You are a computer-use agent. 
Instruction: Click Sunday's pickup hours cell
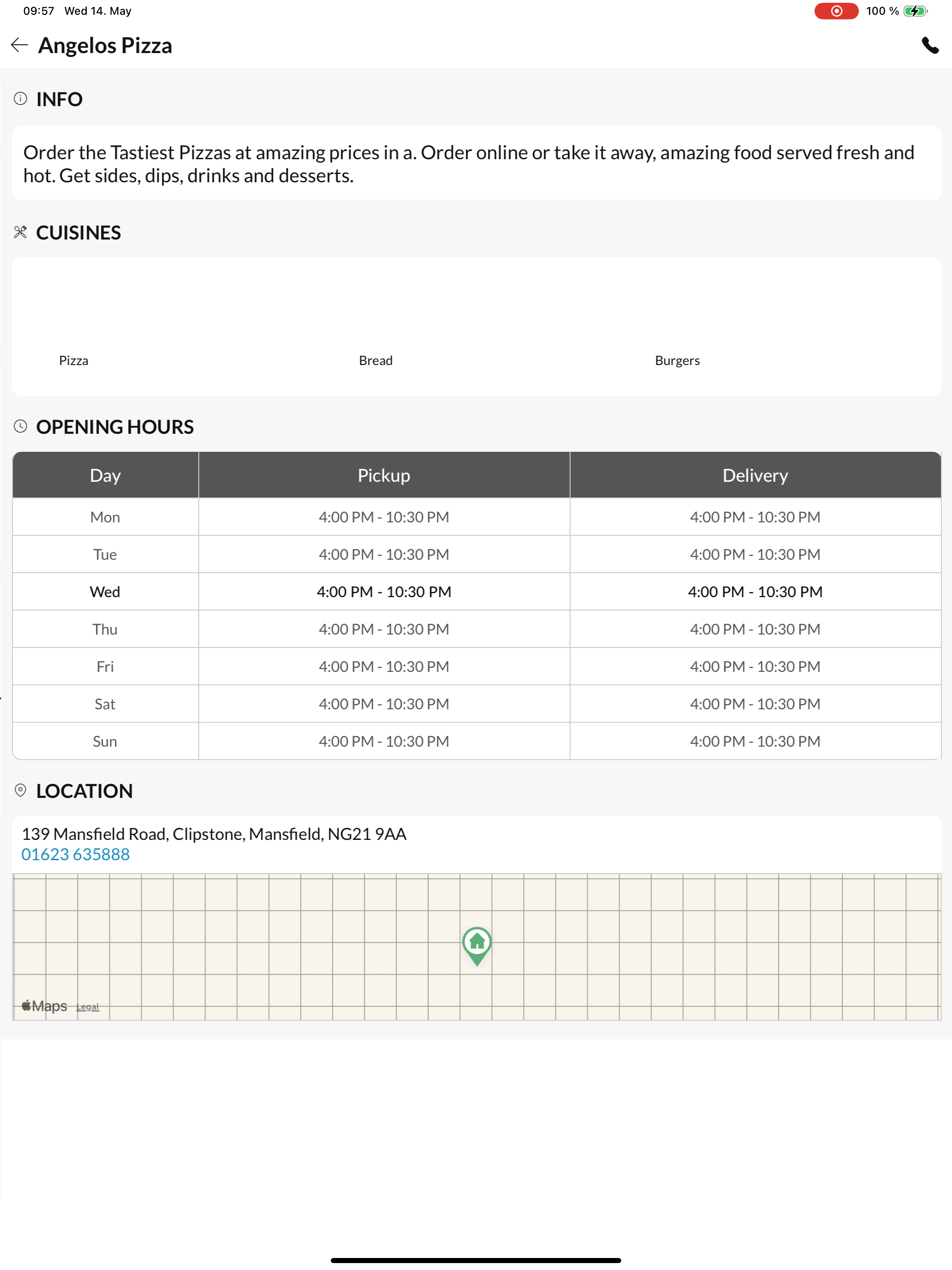[384, 741]
